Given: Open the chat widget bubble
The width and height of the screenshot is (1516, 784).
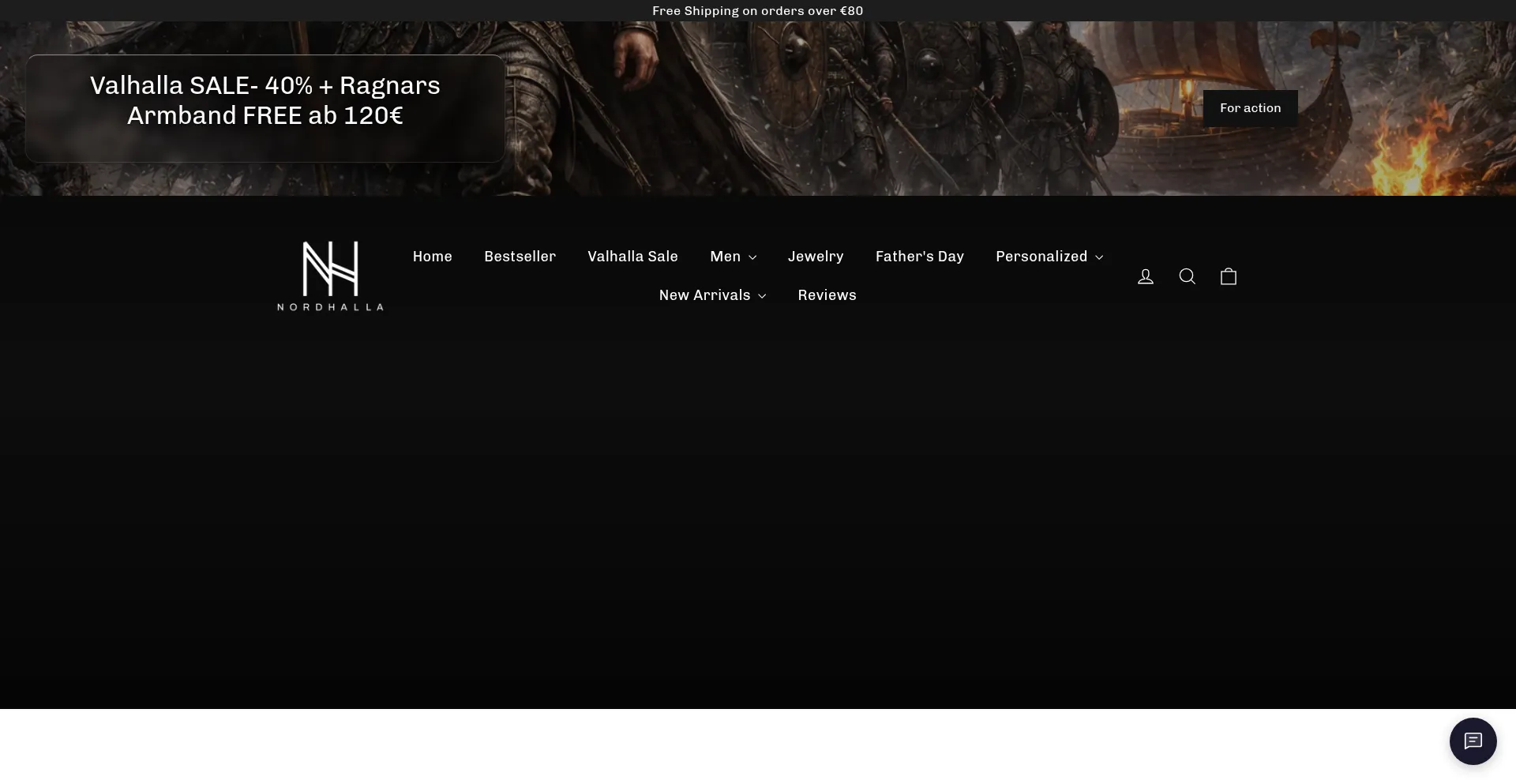Looking at the screenshot, I should [x=1473, y=741].
